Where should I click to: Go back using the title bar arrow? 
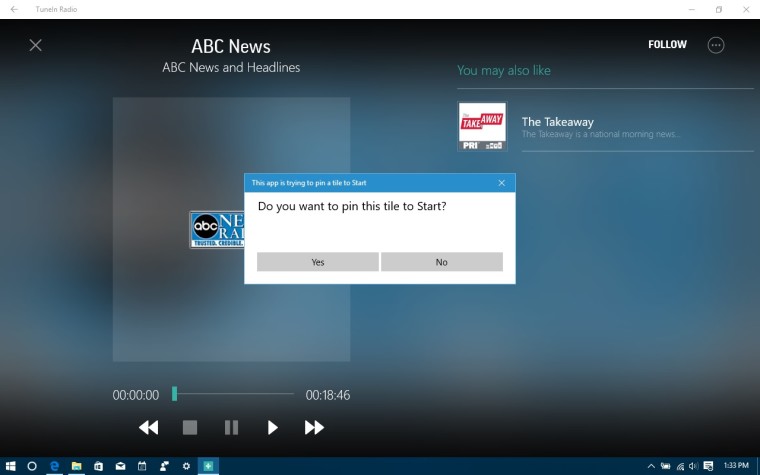coord(14,9)
